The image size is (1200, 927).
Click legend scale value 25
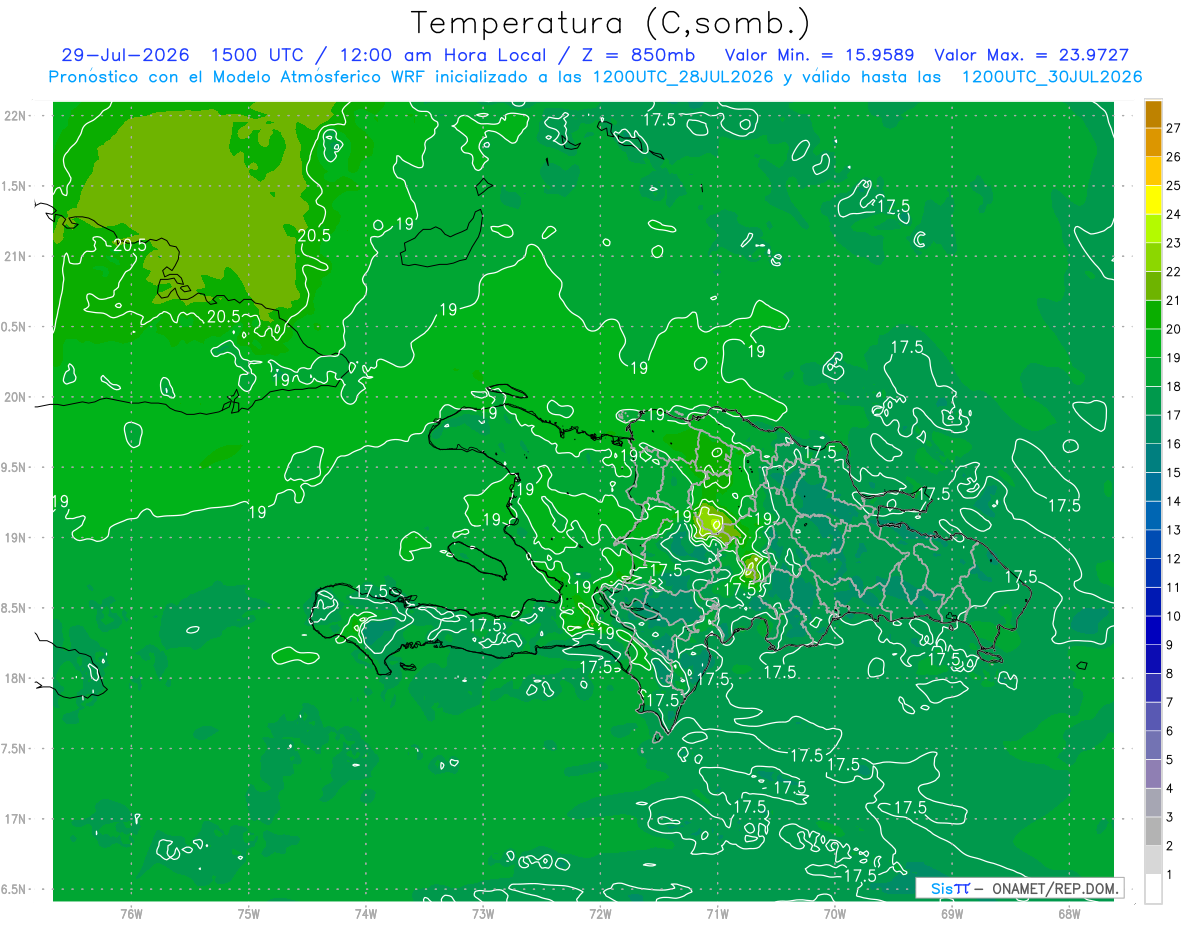[1173, 185]
